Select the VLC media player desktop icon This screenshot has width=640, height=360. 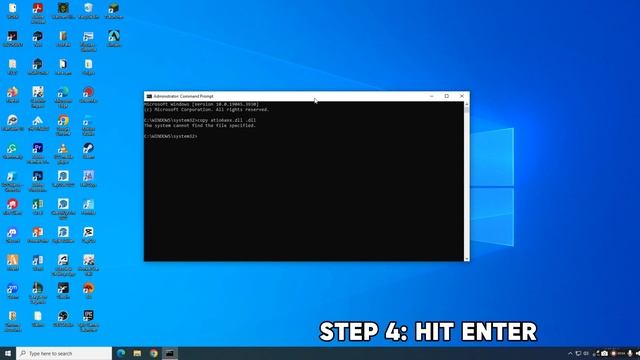pyautogui.click(x=63, y=153)
